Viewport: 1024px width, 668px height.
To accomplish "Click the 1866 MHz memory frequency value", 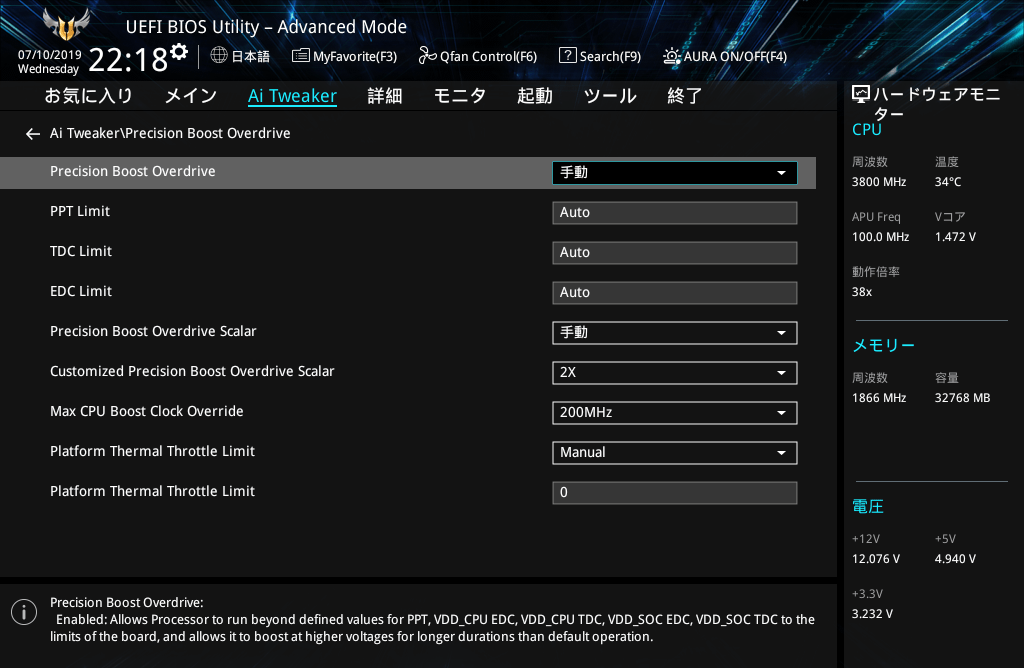I will point(879,398).
